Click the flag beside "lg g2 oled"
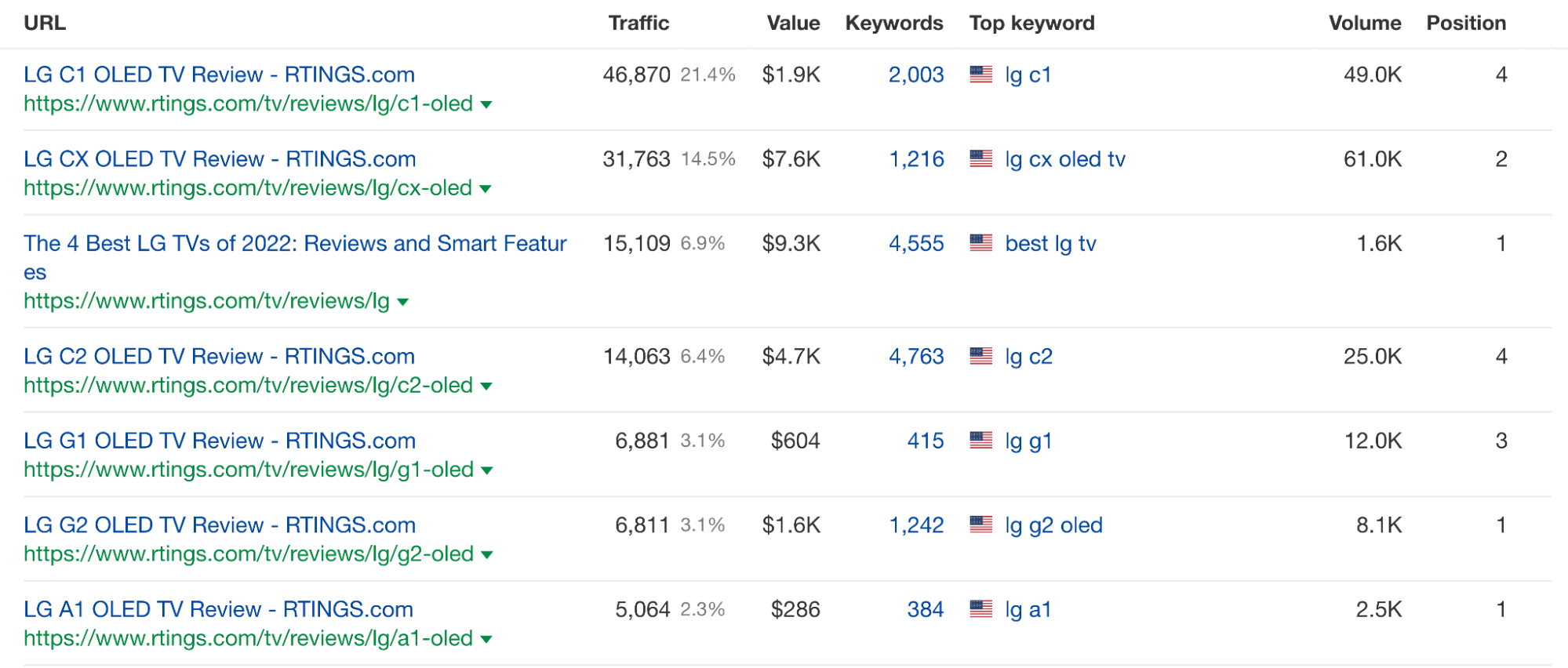The width and height of the screenshot is (1568, 668). [980, 525]
